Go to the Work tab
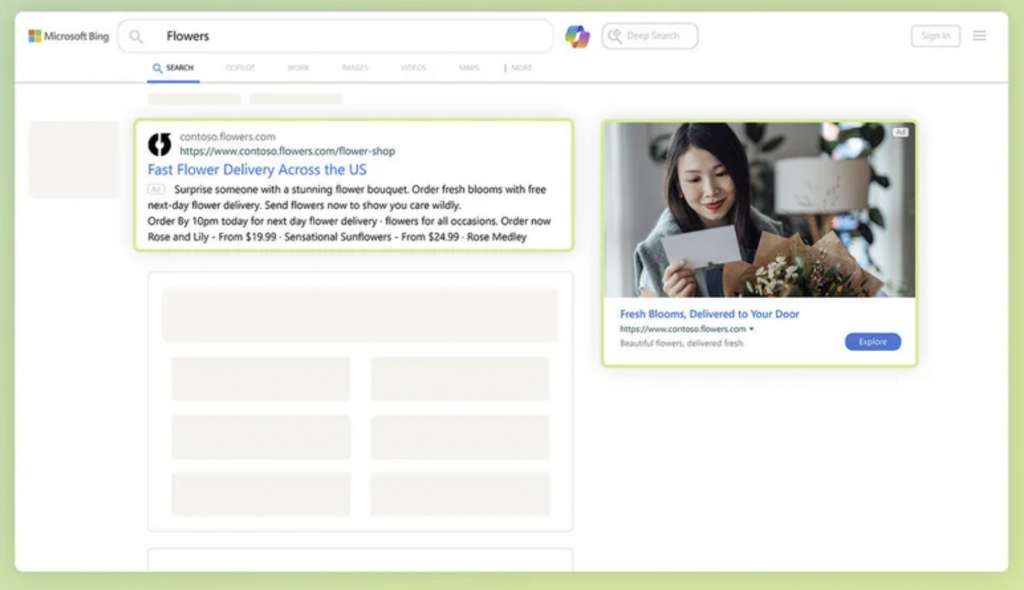Image resolution: width=1024 pixels, height=590 pixels. pyautogui.click(x=298, y=68)
